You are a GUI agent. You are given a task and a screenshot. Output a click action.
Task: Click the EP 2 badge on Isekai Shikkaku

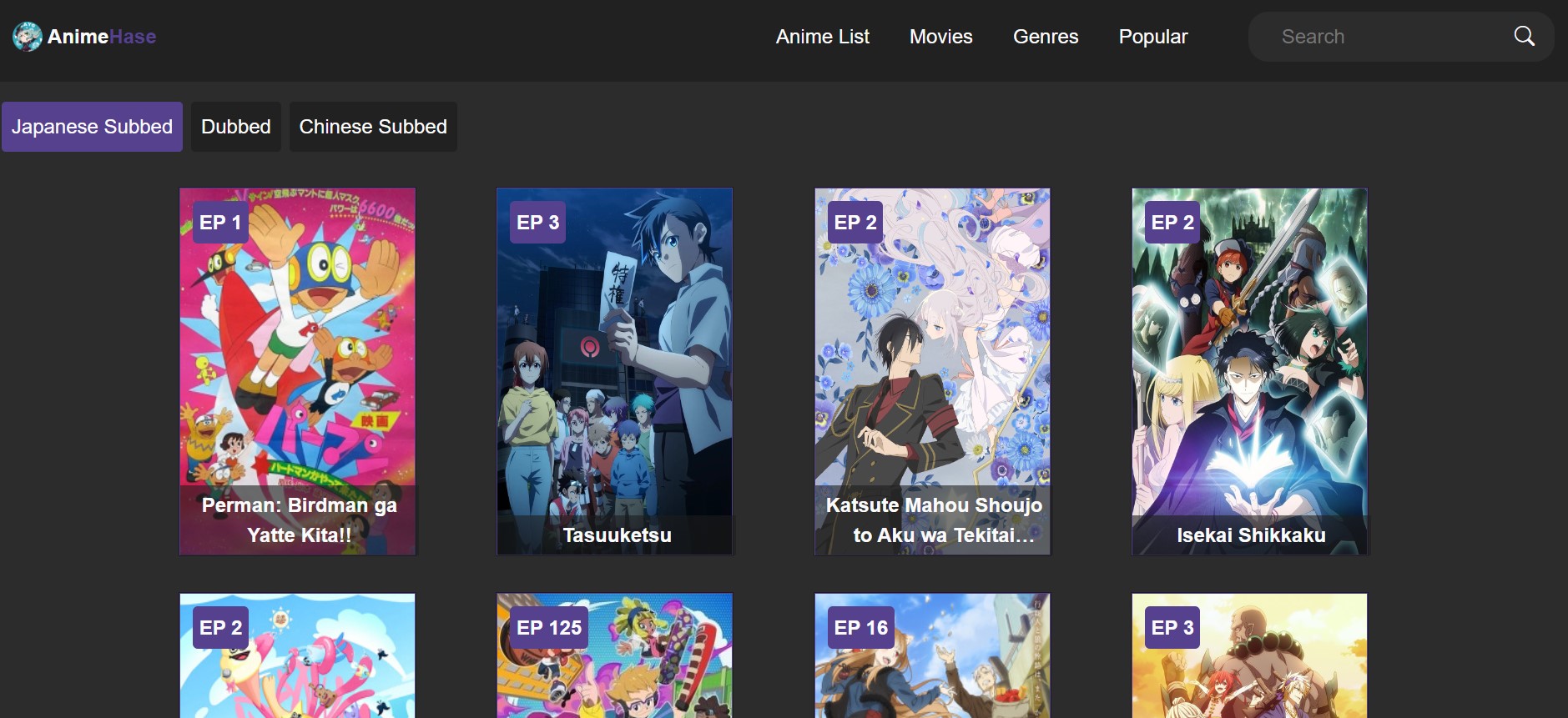1172,223
